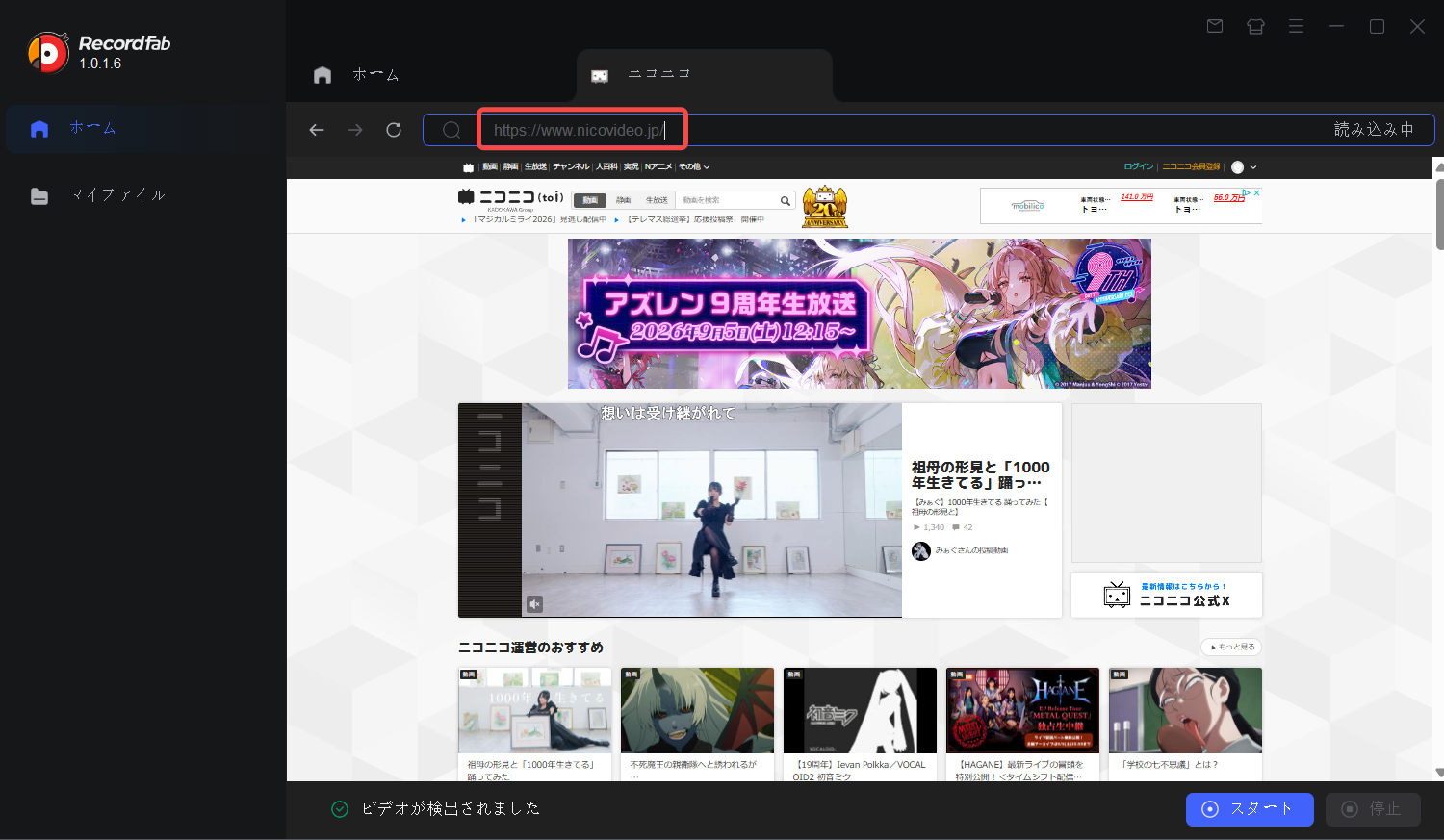Open the 不死魔王の親衛隊 video thumbnail
The image size is (1444, 840).
click(697, 710)
